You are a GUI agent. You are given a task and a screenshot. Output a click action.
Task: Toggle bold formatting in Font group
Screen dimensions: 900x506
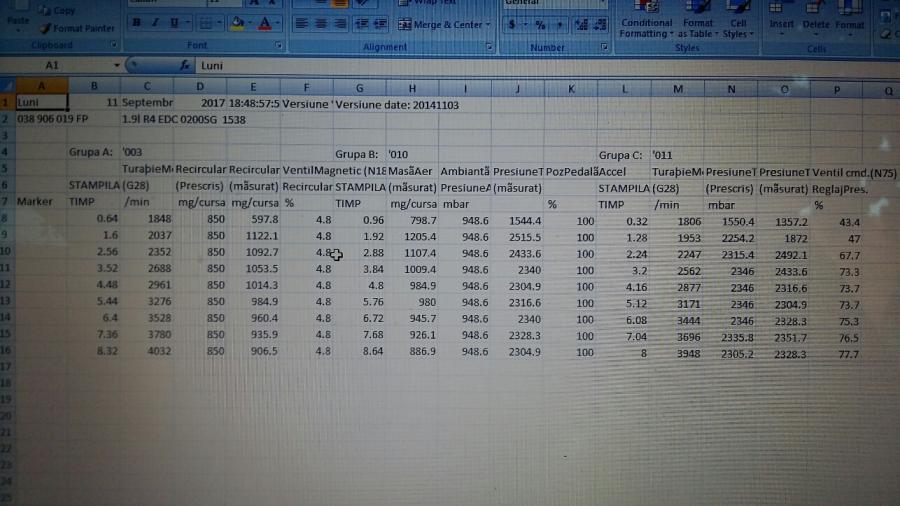[137, 23]
